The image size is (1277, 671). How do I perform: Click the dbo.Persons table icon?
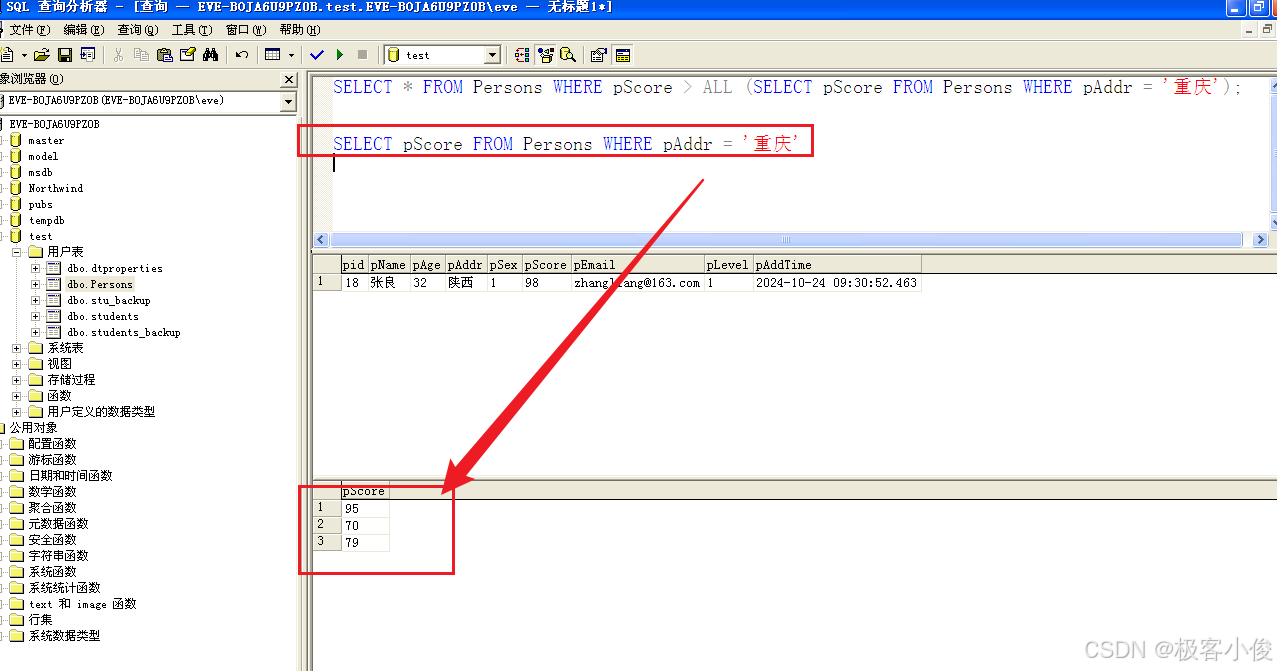pos(53,284)
